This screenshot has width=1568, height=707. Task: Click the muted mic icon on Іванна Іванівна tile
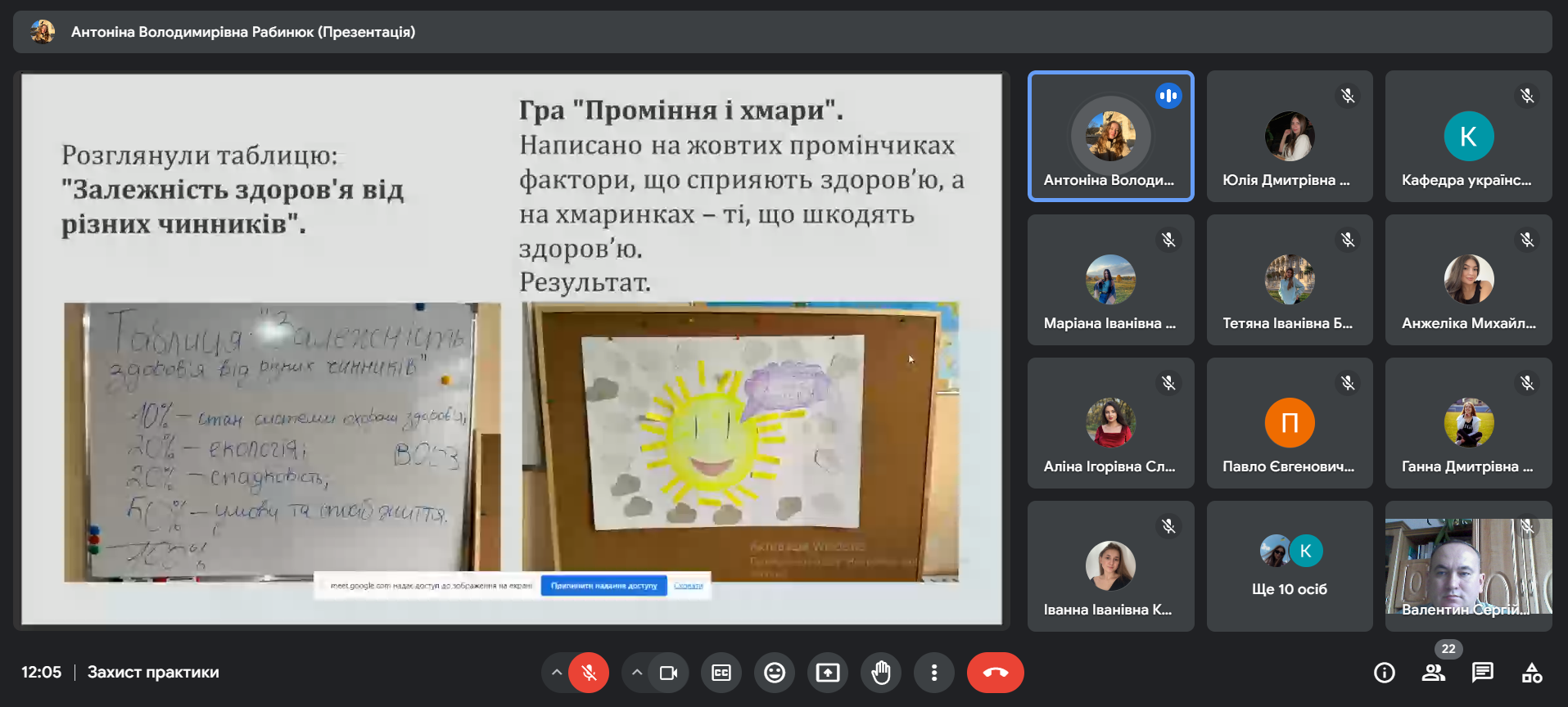(1168, 526)
